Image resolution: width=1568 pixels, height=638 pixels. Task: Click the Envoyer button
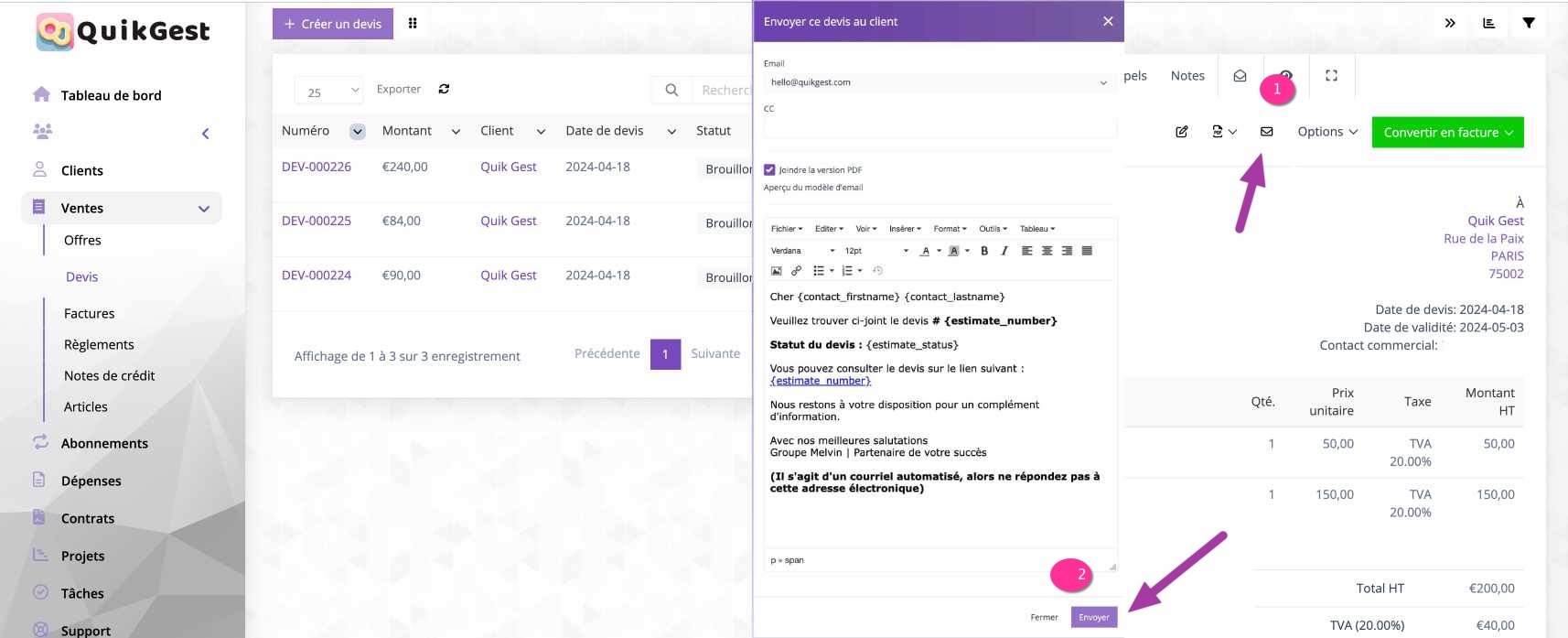point(1093,617)
